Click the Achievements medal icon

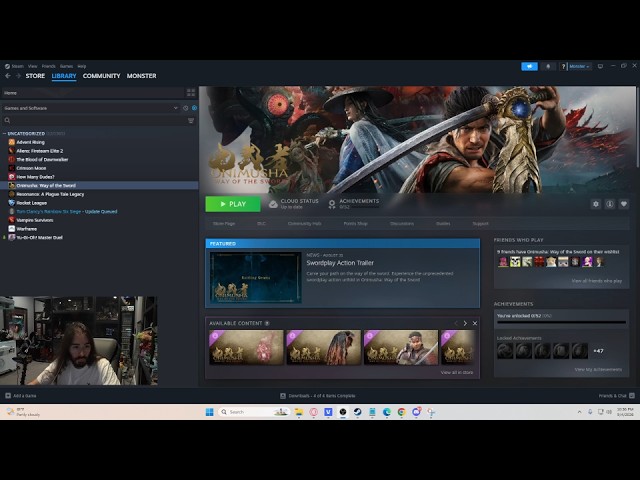(332, 204)
